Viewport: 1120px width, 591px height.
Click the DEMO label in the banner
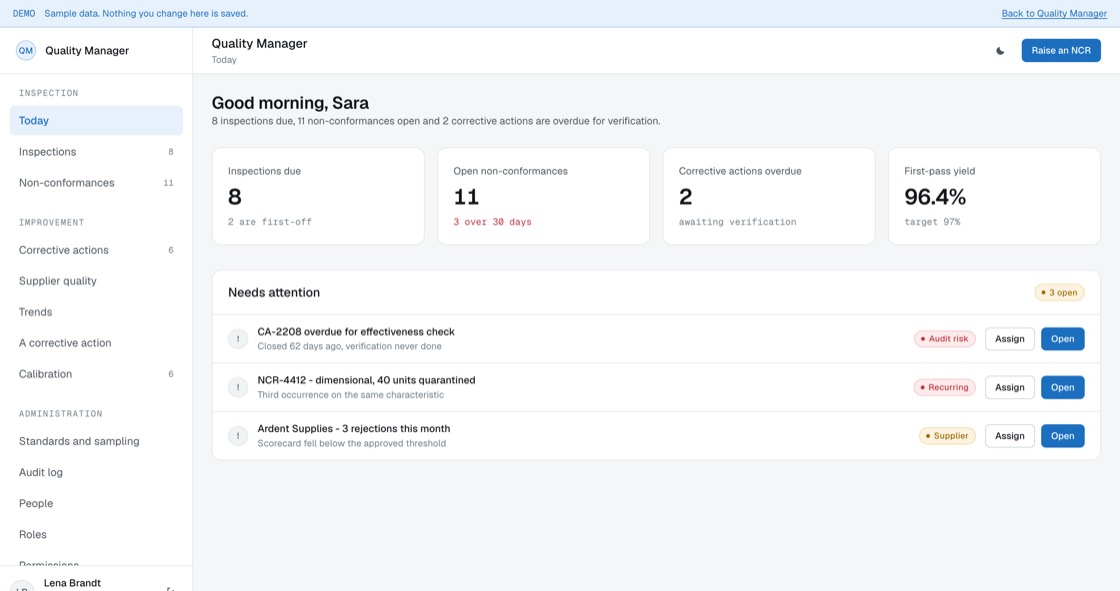pos(24,14)
